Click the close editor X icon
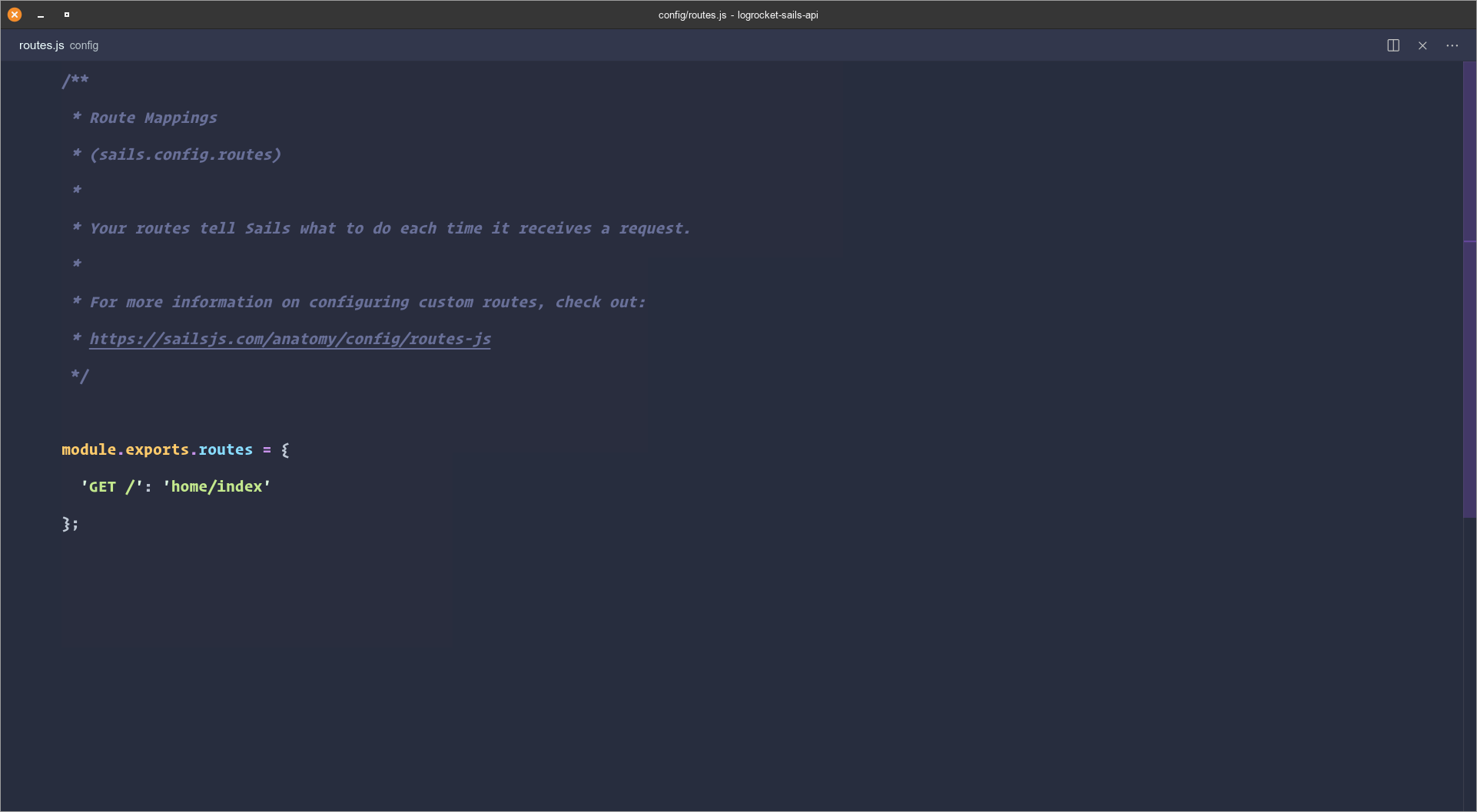1477x812 pixels. [1422, 45]
